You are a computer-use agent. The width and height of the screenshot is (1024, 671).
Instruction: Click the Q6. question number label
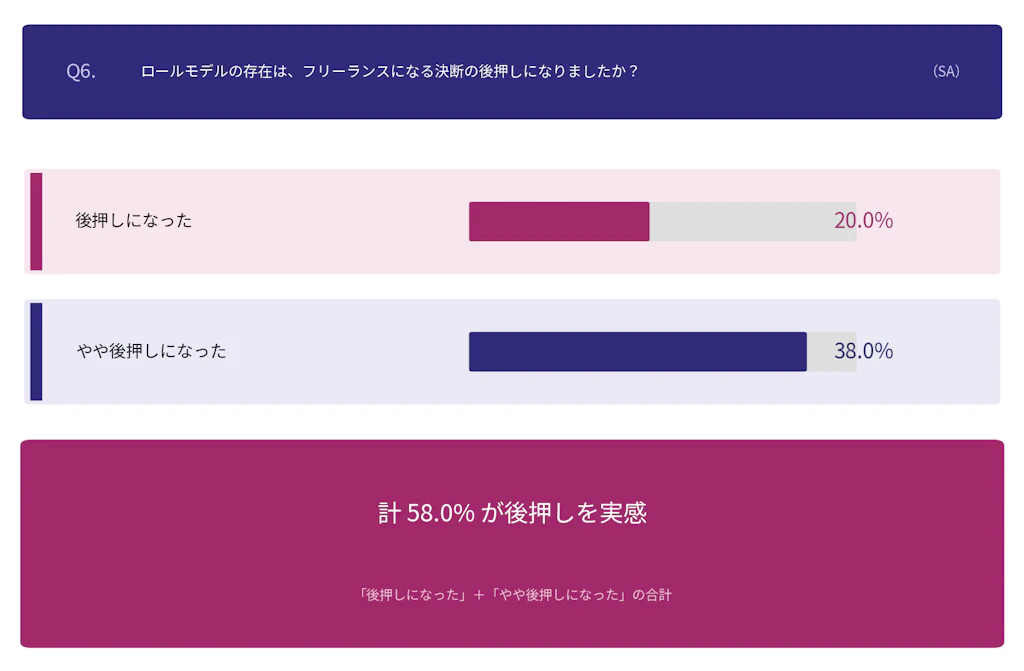tap(81, 71)
